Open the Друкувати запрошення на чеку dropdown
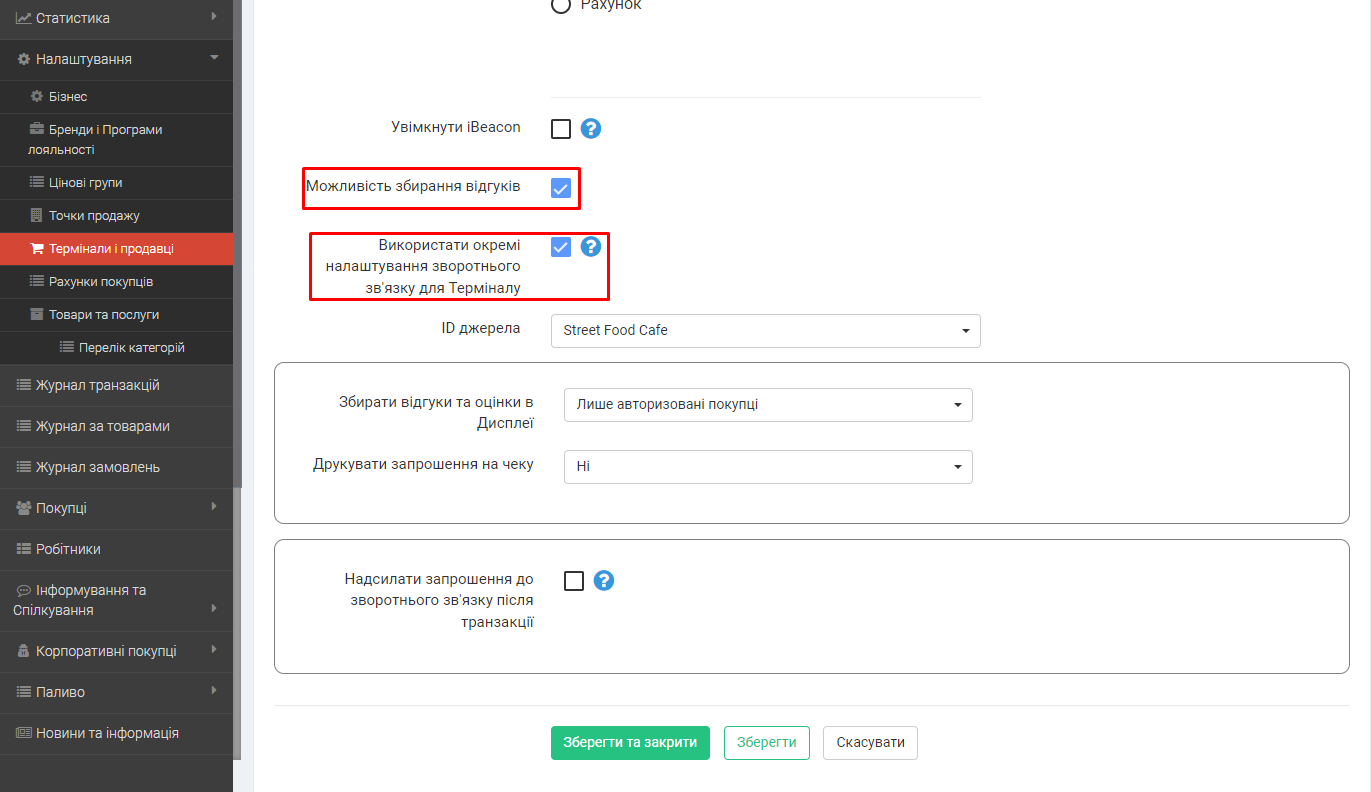 (768, 467)
